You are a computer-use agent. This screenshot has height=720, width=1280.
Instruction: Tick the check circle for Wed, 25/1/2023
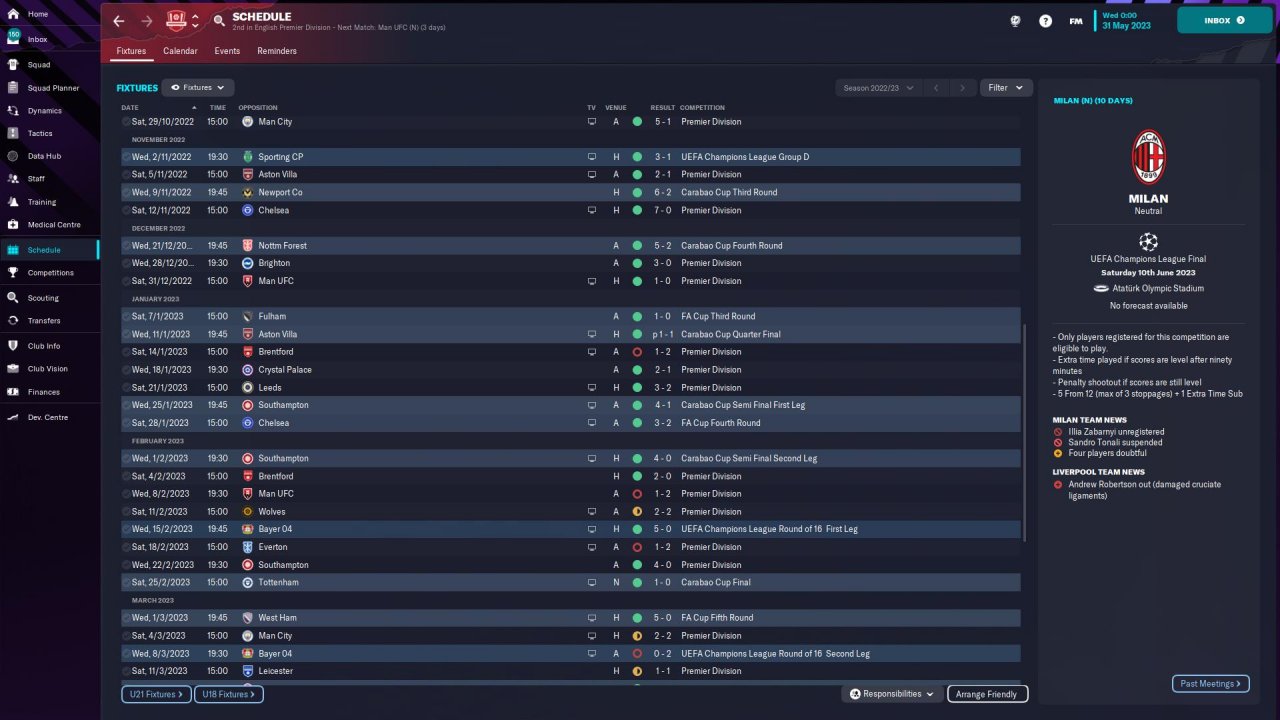coord(127,405)
